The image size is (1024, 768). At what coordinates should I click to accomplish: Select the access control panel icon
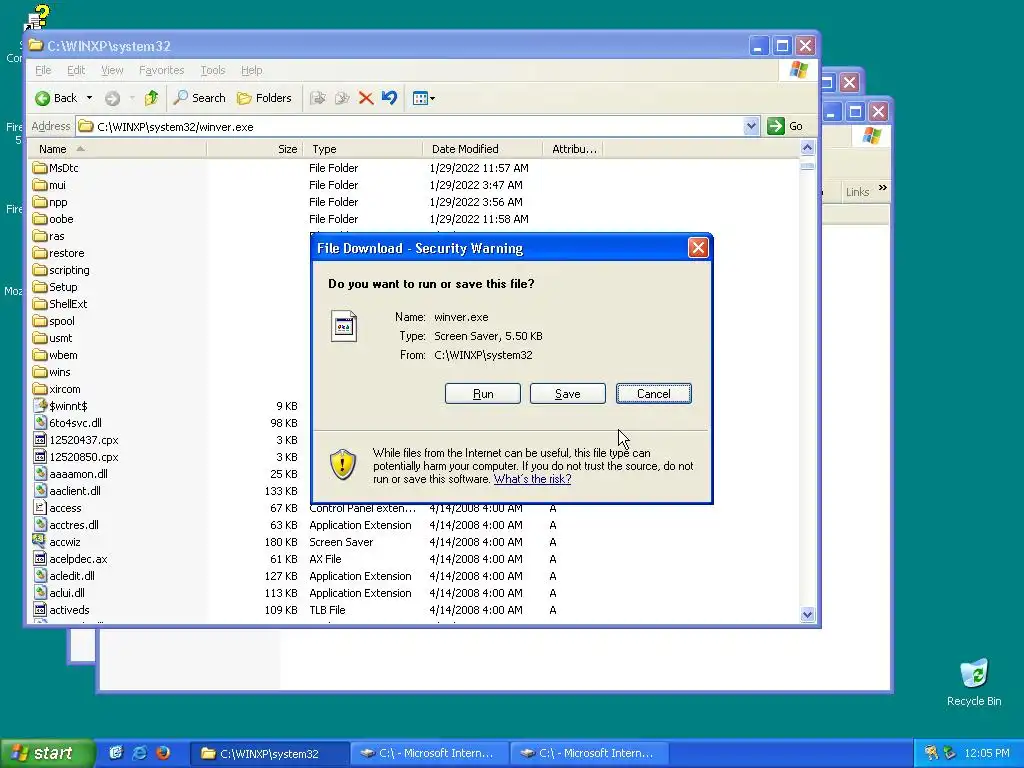(40, 507)
